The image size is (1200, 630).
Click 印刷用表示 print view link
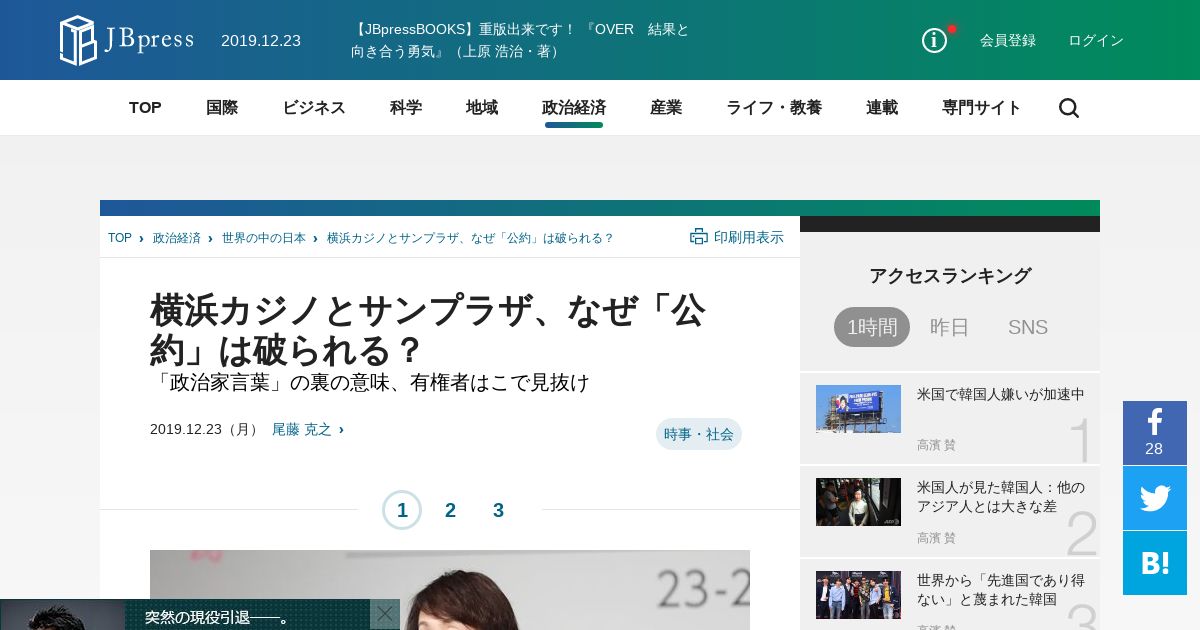coord(749,237)
